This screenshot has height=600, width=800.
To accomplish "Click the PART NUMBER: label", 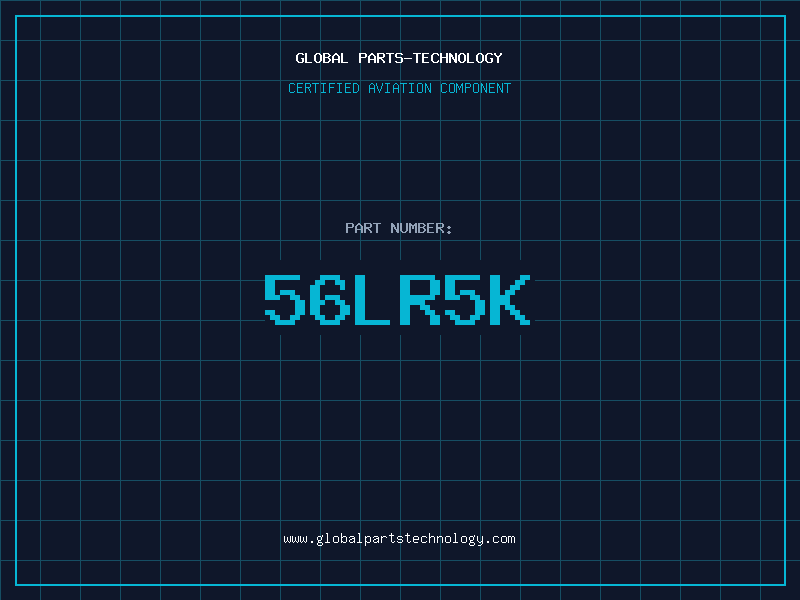I will (x=399, y=228).
